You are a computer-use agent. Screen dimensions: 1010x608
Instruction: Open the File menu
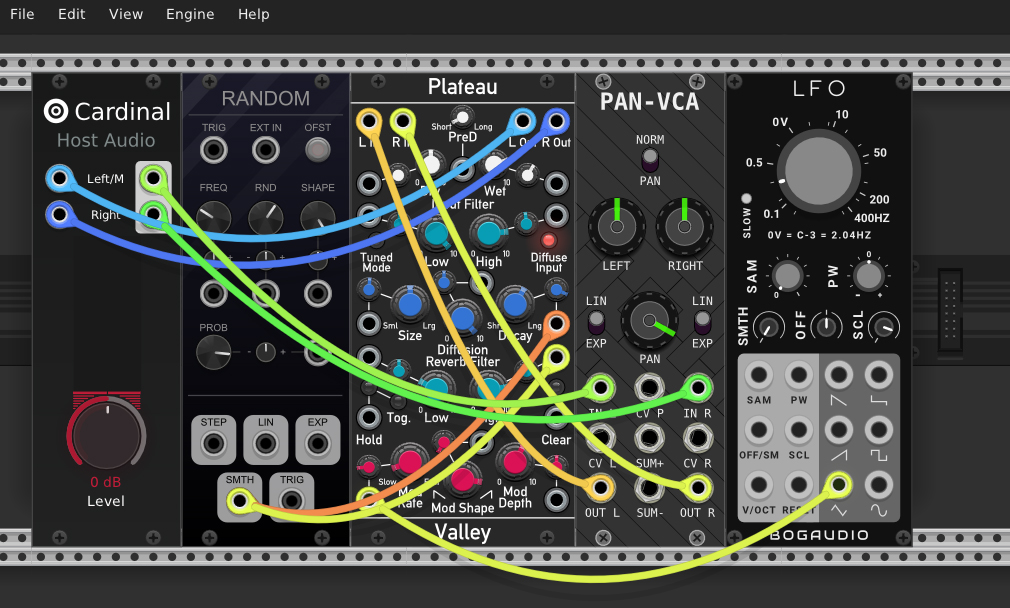[22, 14]
